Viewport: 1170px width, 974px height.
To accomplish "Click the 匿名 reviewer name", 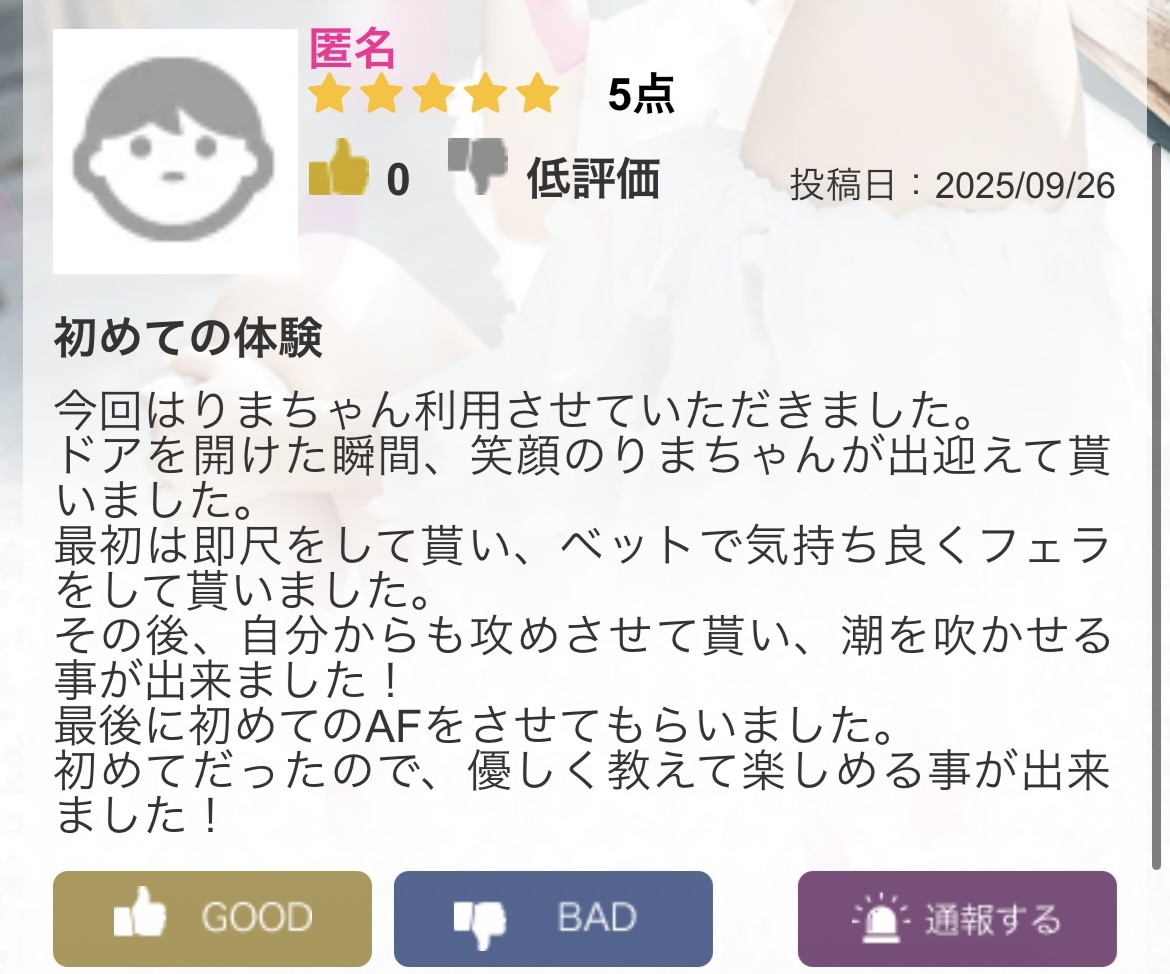I will 351,49.
